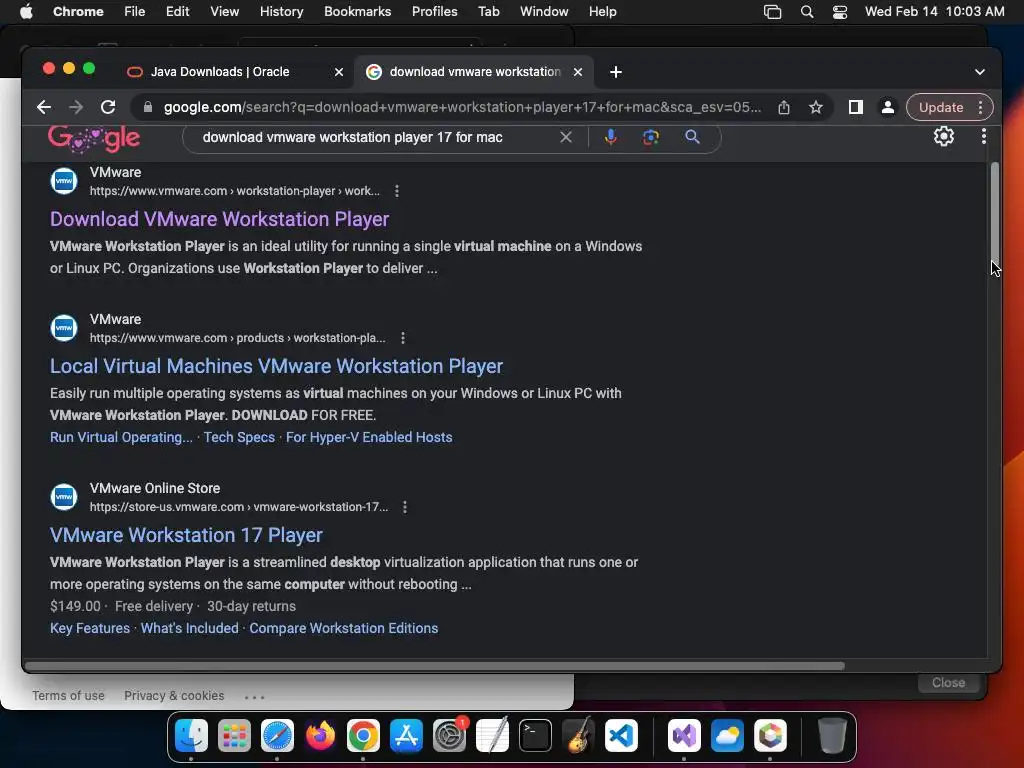Open Google quick settings gear icon

pyautogui.click(x=944, y=136)
